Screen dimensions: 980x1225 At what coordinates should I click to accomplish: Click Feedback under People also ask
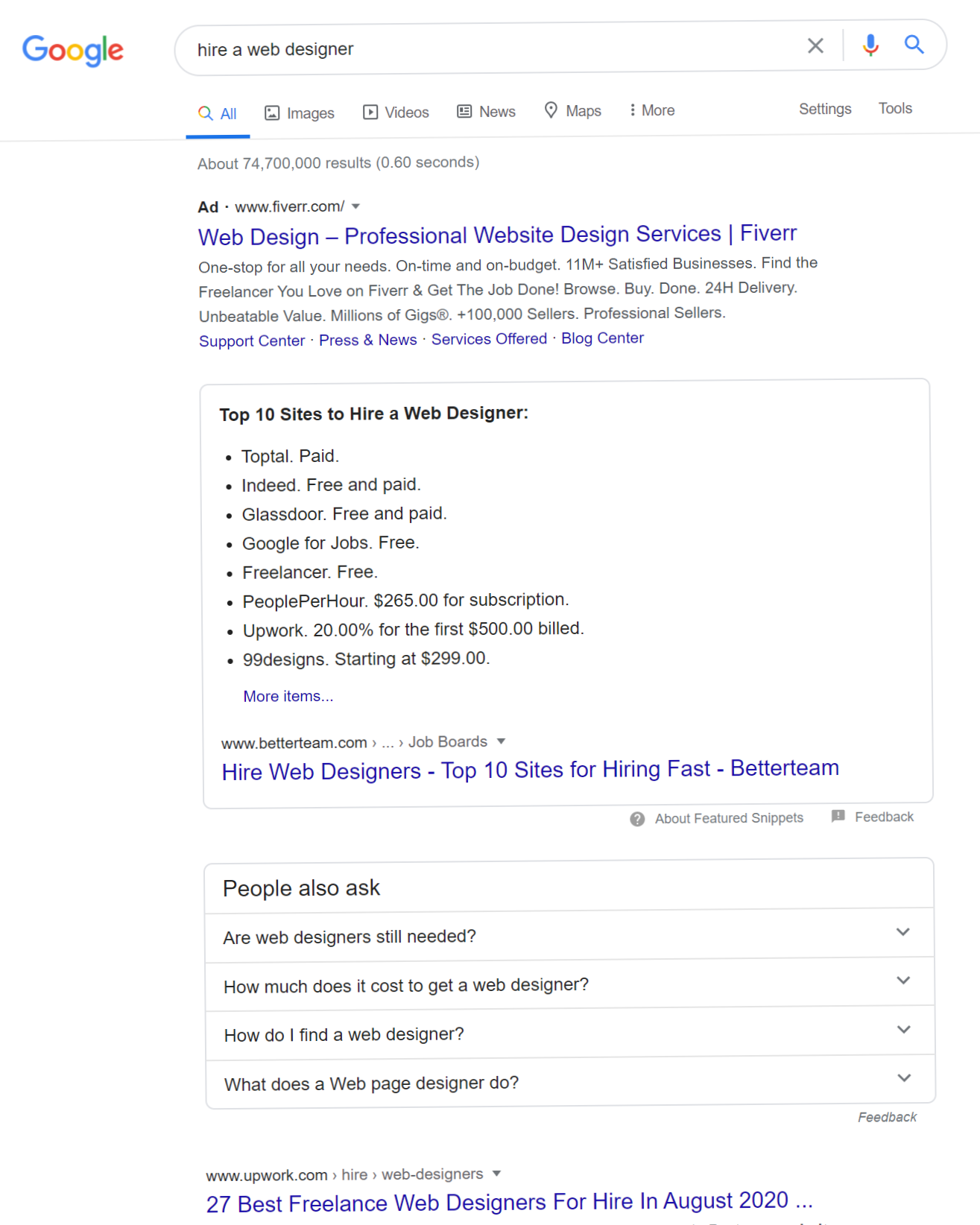coord(887,1117)
